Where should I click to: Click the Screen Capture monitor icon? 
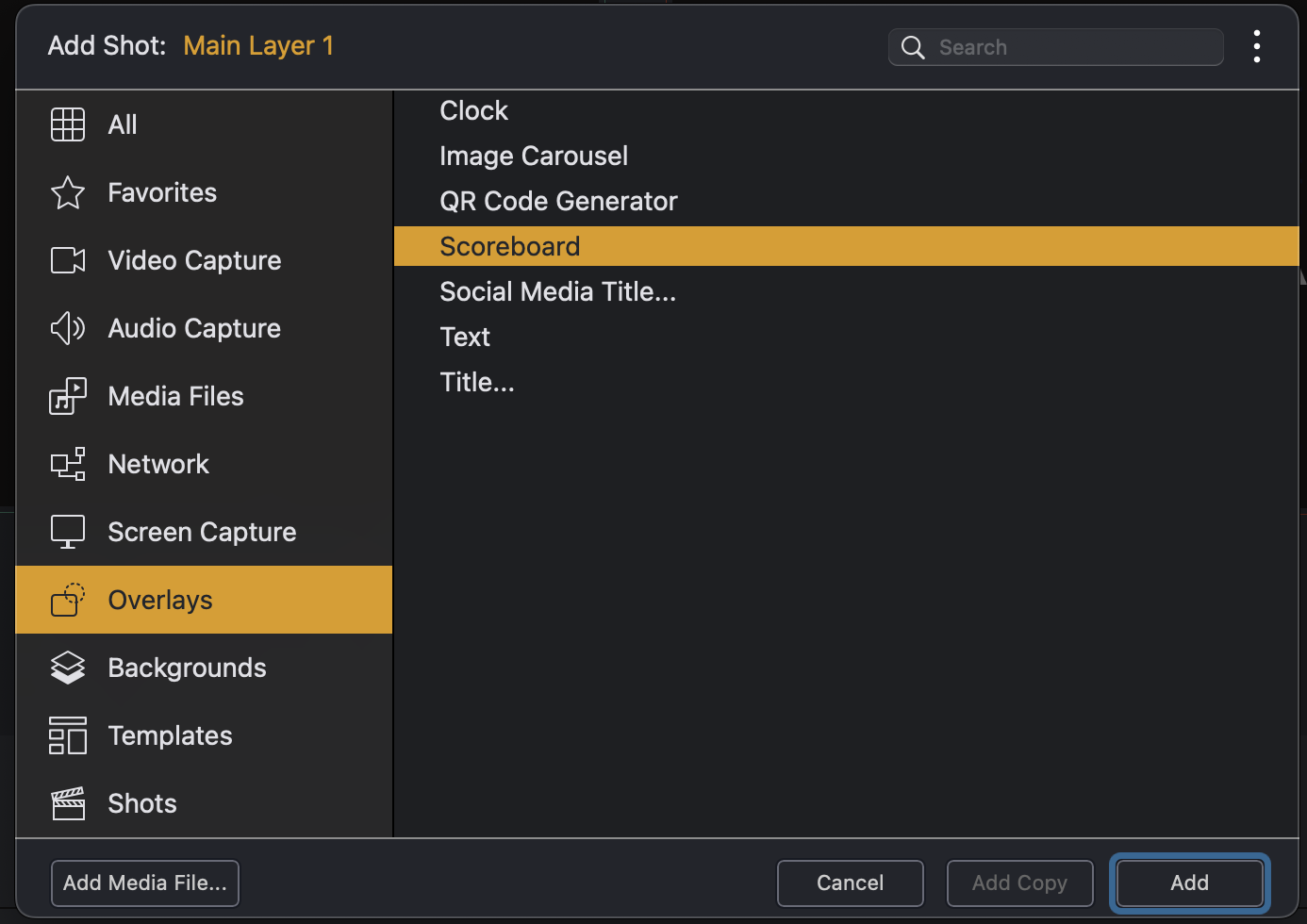pyautogui.click(x=68, y=532)
